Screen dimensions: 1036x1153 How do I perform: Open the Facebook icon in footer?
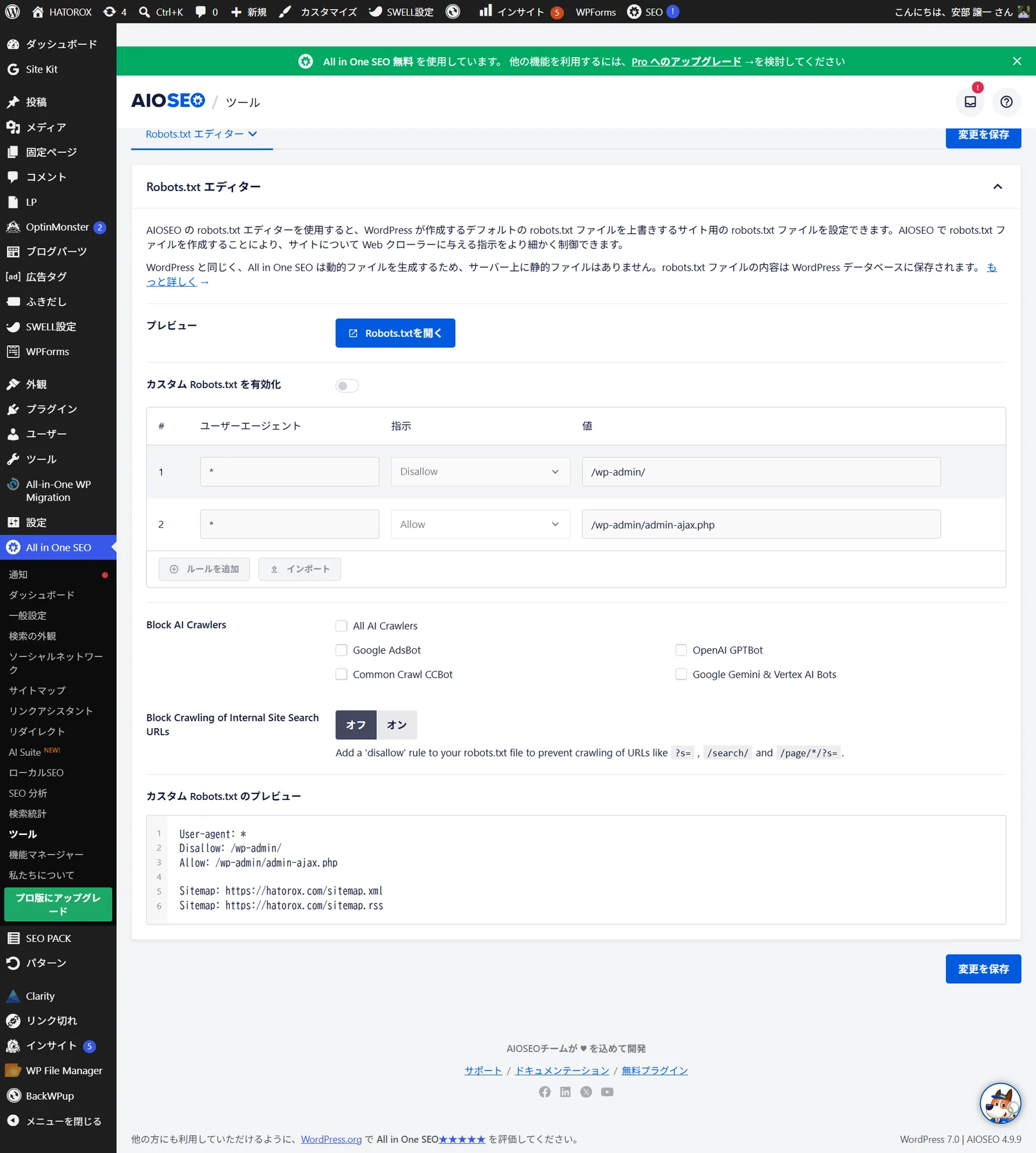(545, 1091)
